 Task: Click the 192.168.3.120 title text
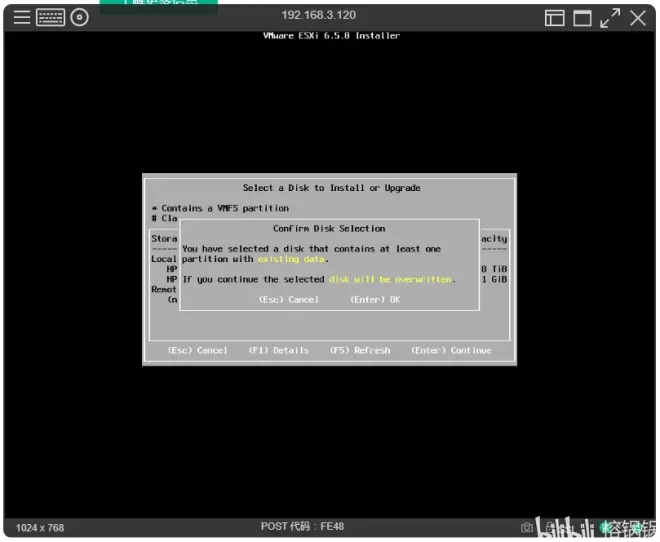pyautogui.click(x=319, y=15)
